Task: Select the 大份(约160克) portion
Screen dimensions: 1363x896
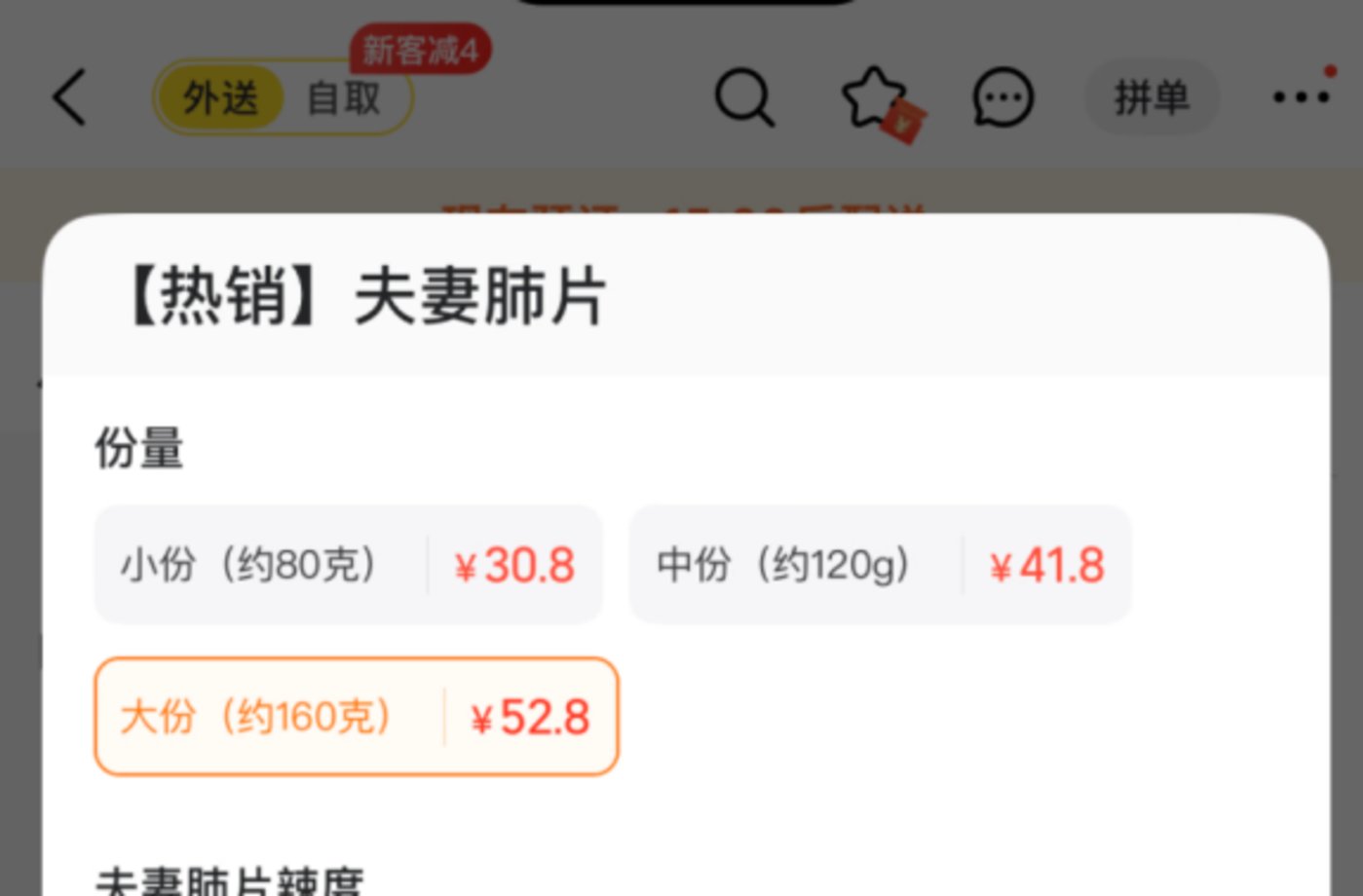Action: tap(357, 717)
